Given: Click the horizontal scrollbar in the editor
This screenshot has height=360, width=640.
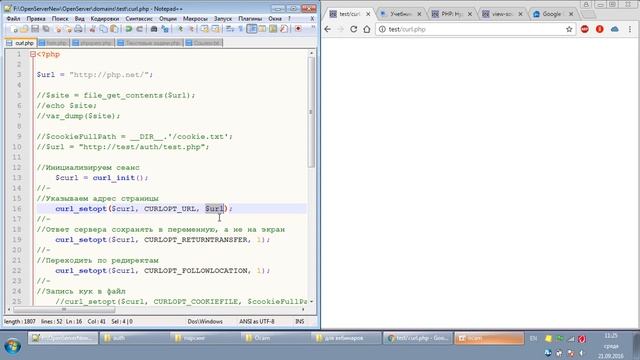Looking at the screenshot, I should (x=64, y=310).
